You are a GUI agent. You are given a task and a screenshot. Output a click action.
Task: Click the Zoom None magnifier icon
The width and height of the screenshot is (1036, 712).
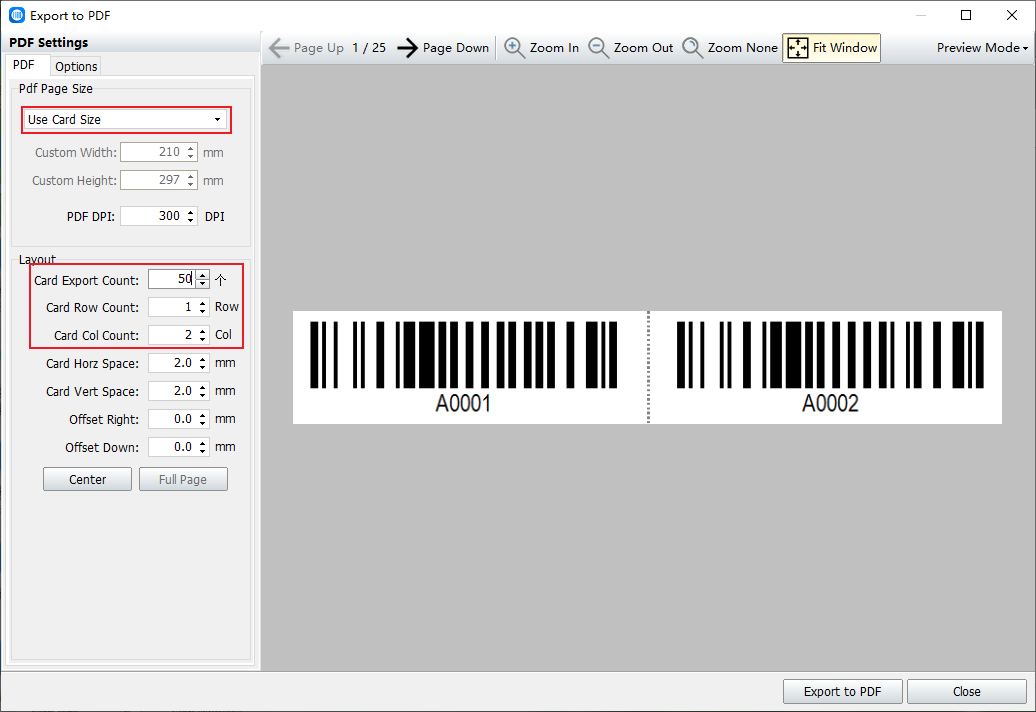[692, 48]
